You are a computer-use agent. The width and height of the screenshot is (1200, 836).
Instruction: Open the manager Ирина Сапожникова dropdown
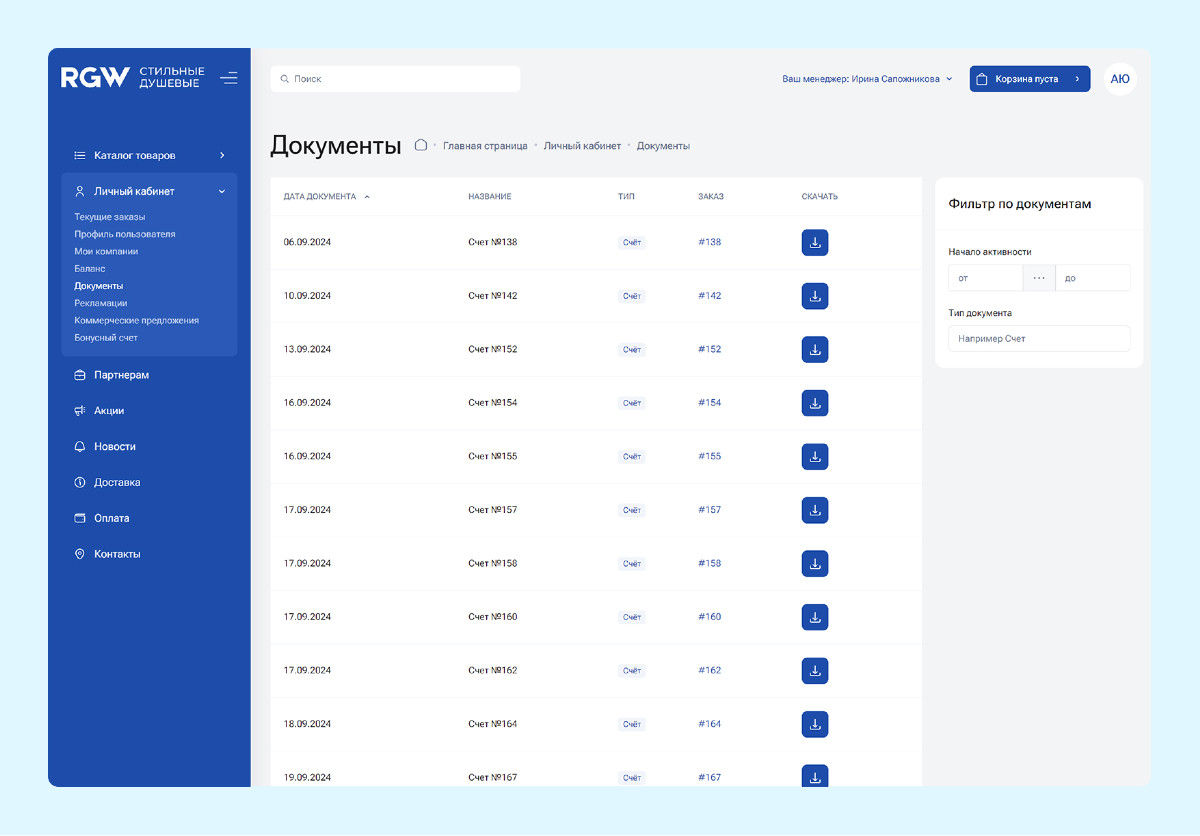867,79
